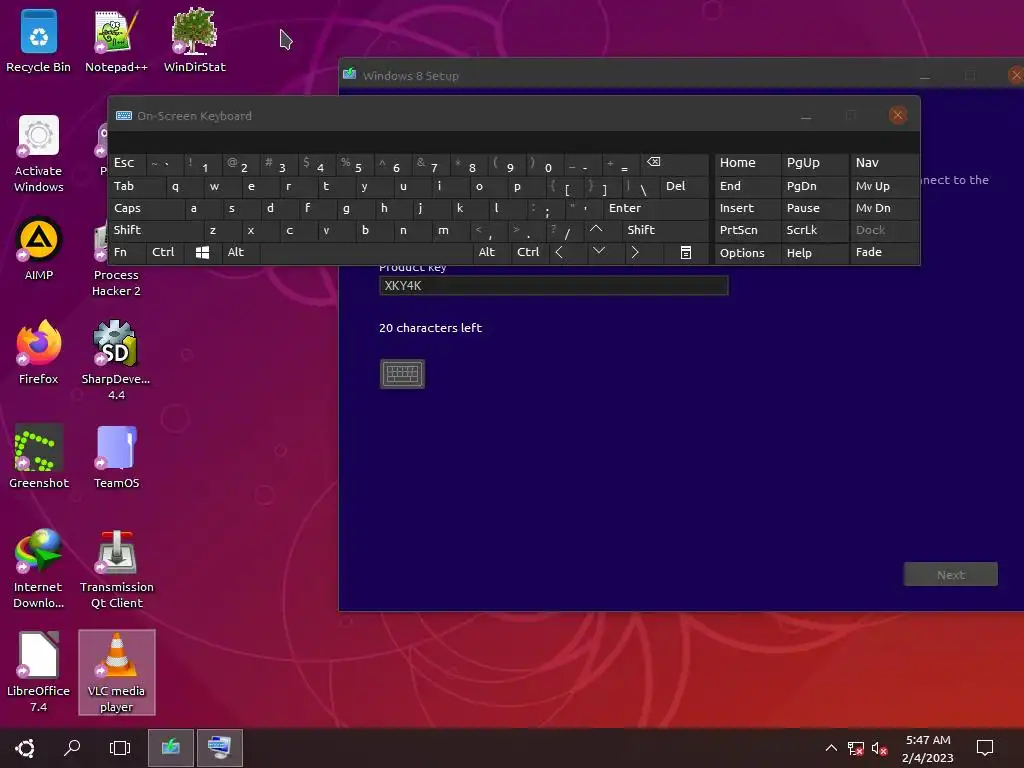1024x768 pixels.
Task: Open Firefox from the desktop
Action: click(39, 353)
